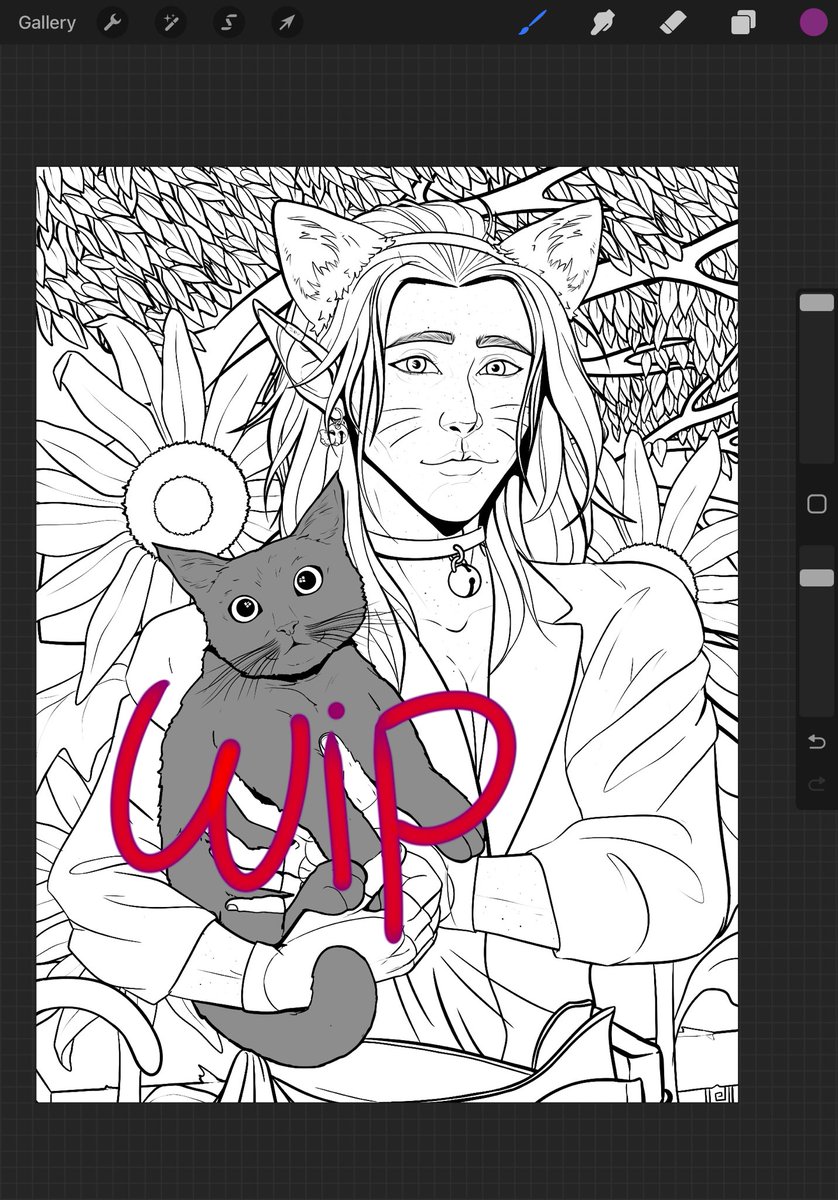Image resolution: width=838 pixels, height=1200 pixels.
Task: Click the brush size slider handle
Action: (817, 302)
